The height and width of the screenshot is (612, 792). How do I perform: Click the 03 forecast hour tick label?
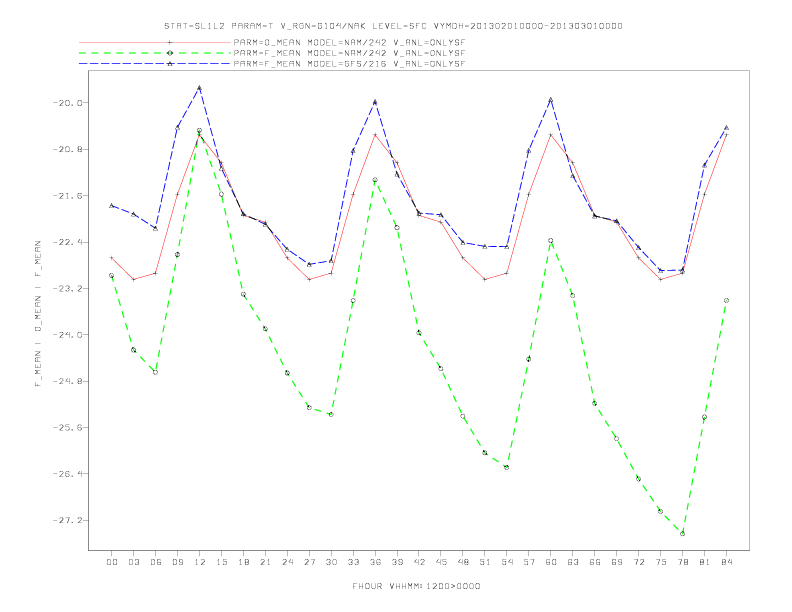pyautogui.click(x=133, y=562)
